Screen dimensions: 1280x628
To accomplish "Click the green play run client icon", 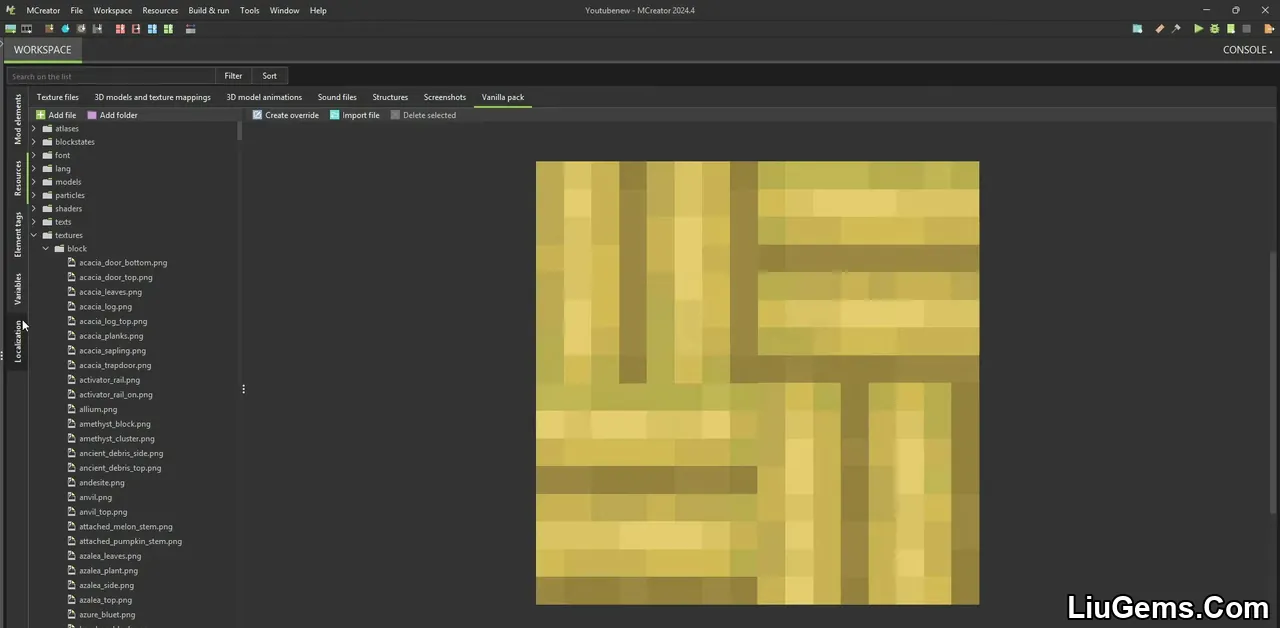I will click(x=1199, y=29).
